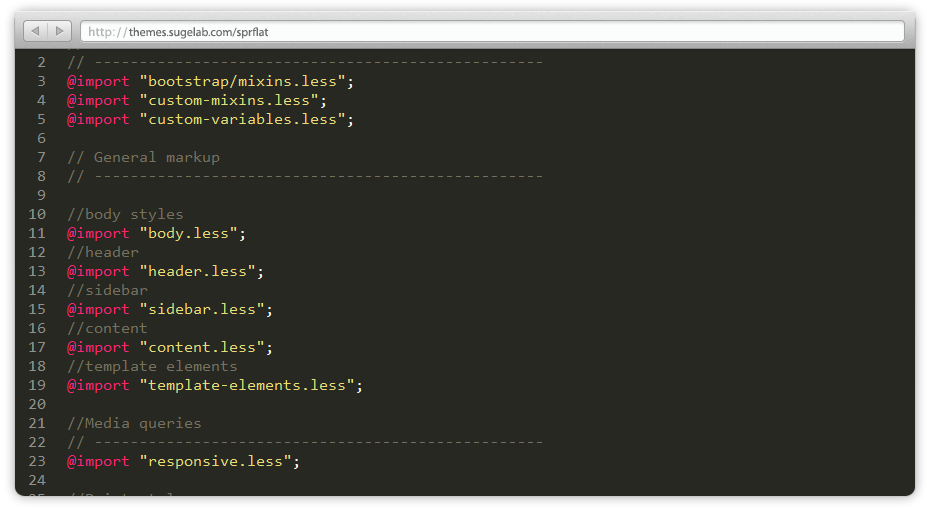Click the "template-elements.less" string
This screenshot has height=510, width=927.
click(x=247, y=385)
